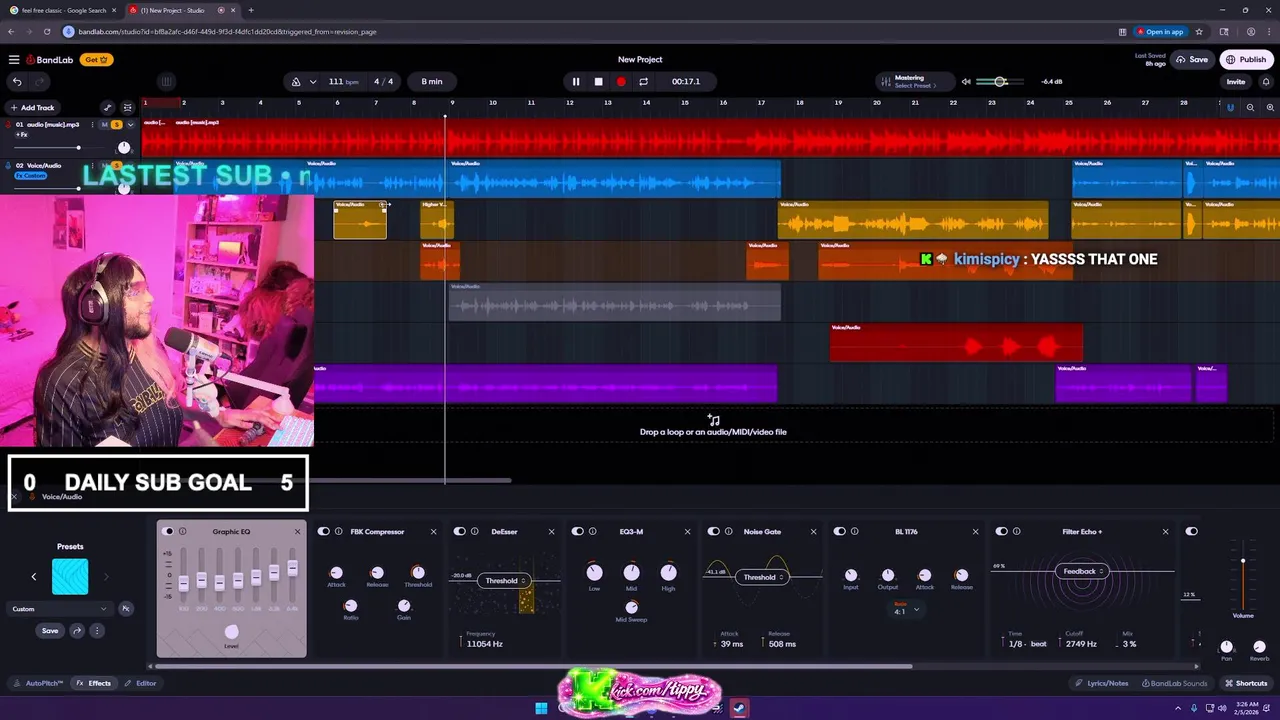The image size is (1280, 720).
Task: Toggle BL 1176 on/off
Action: click(840, 531)
